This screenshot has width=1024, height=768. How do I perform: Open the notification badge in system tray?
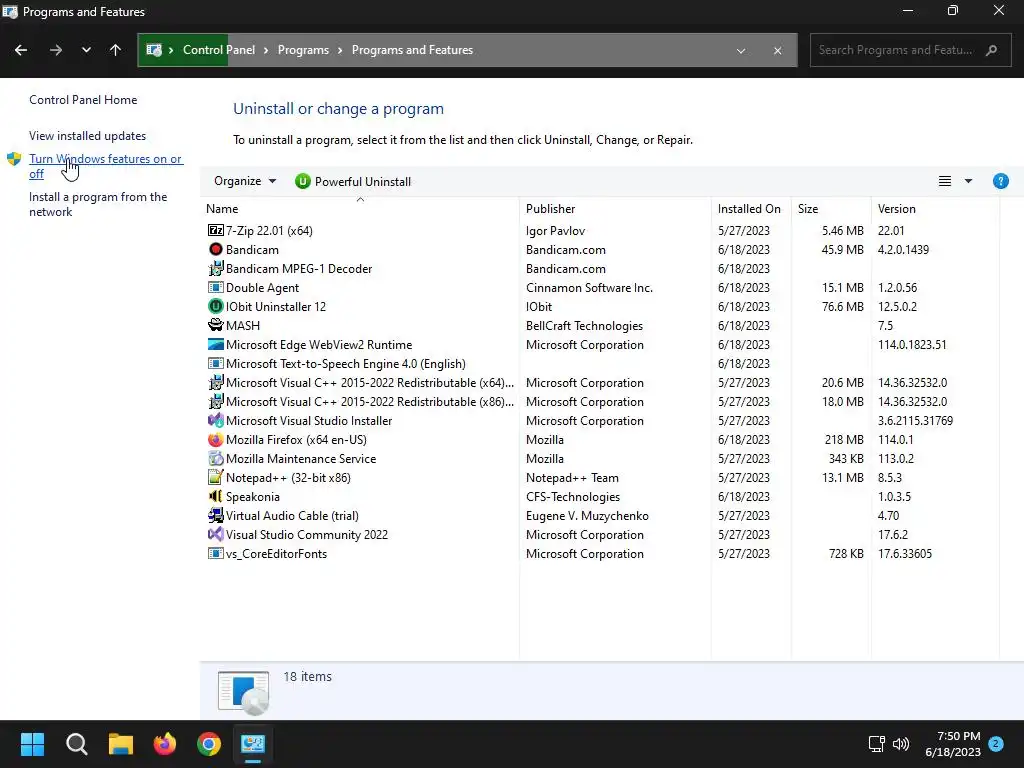click(995, 744)
